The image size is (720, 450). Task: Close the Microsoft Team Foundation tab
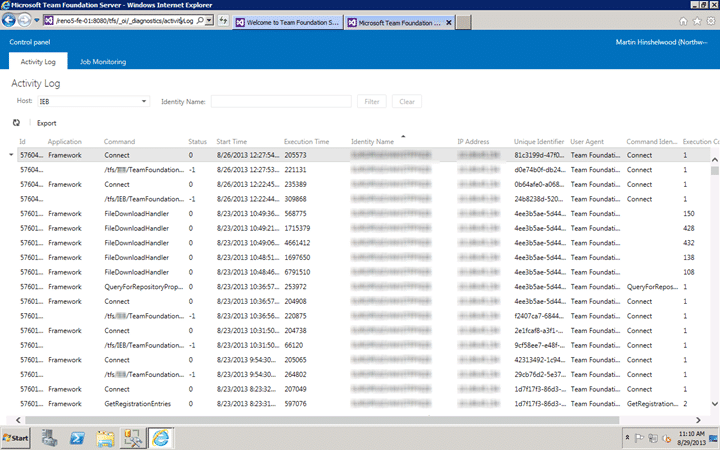[449, 22]
